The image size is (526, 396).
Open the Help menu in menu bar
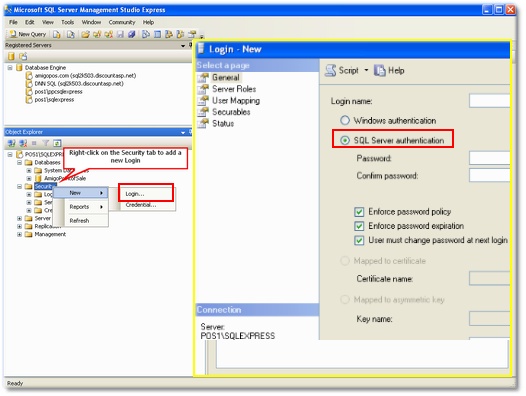click(148, 22)
